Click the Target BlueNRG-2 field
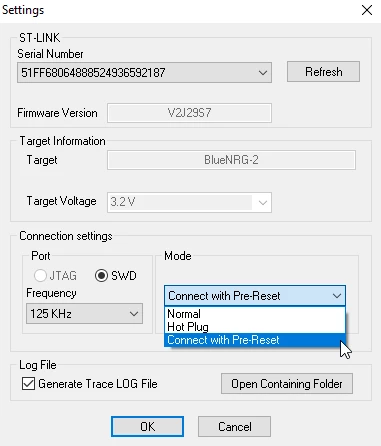Image resolution: width=381 pixels, height=446 pixels. point(231,160)
